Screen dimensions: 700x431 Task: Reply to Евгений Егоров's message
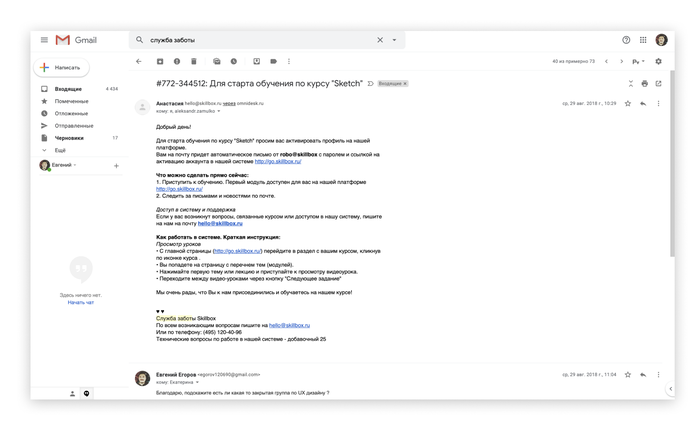coord(643,375)
